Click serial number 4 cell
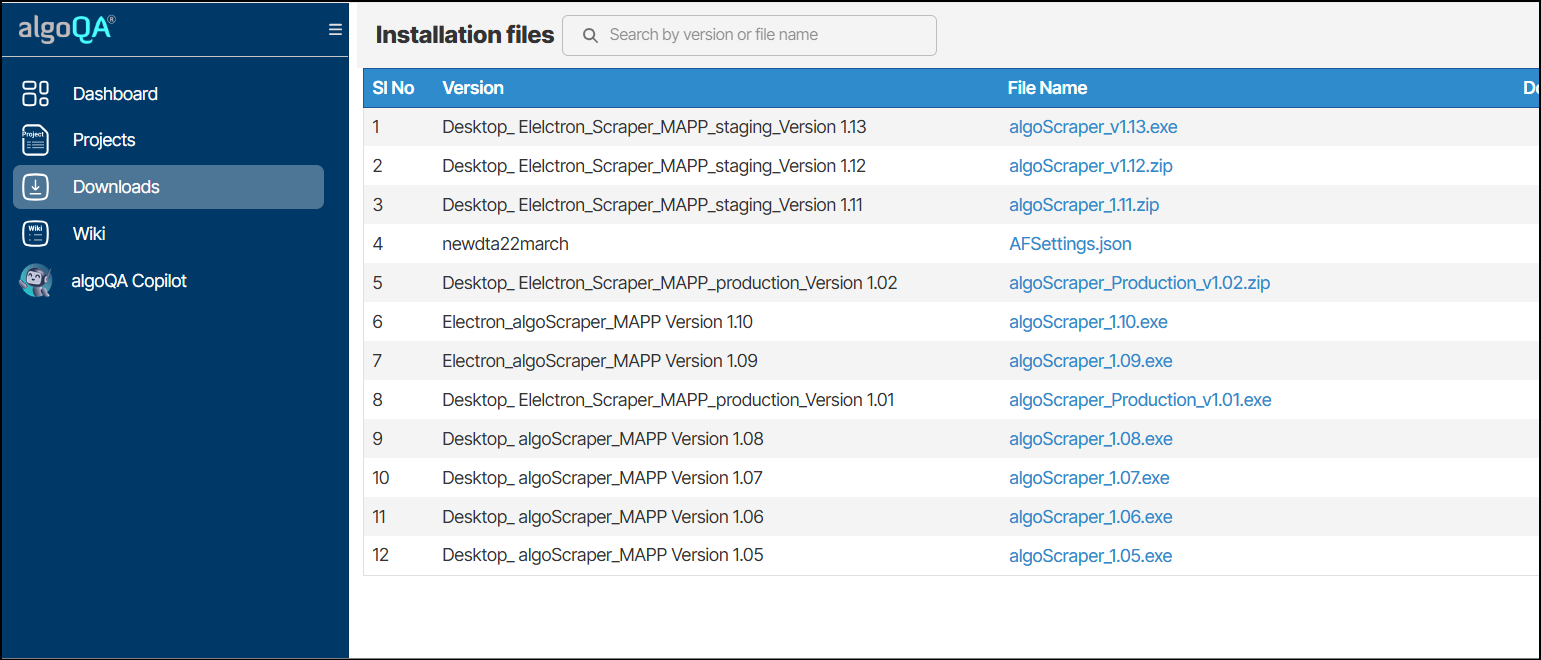The width and height of the screenshot is (1541, 660). 377,244
